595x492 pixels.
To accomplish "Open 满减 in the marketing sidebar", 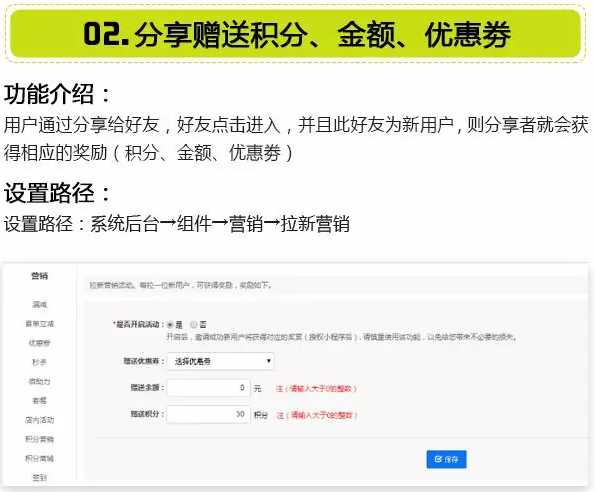I will 39,304.
